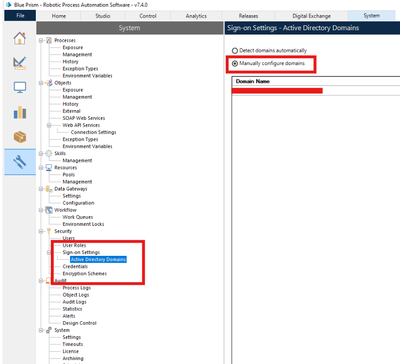Click the Resources node icon
Viewport: 400px width, 364px height.
point(49,168)
